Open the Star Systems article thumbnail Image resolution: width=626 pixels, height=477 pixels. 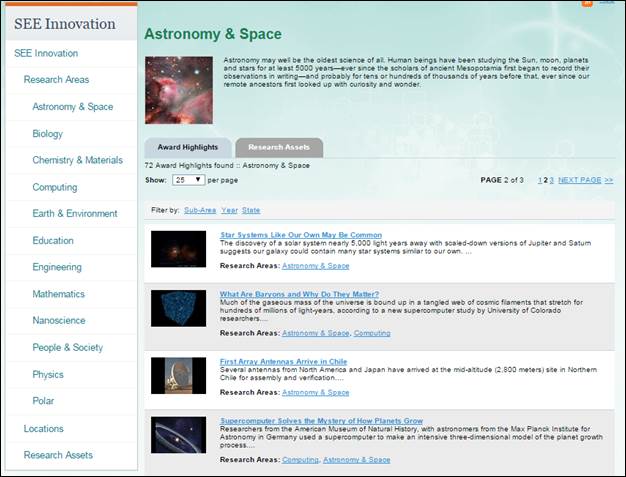pos(178,249)
